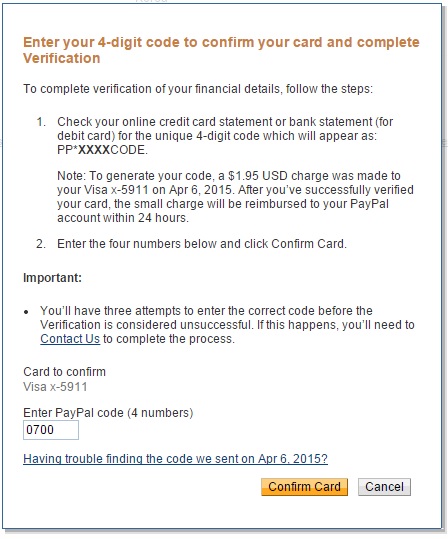The image size is (448, 539).
Task: Click the bold 'Important:' heading
Action: tap(52, 277)
